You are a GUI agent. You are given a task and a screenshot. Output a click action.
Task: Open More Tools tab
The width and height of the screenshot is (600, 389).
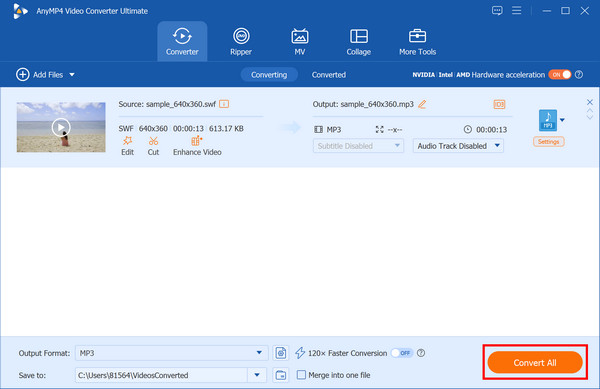(x=417, y=41)
